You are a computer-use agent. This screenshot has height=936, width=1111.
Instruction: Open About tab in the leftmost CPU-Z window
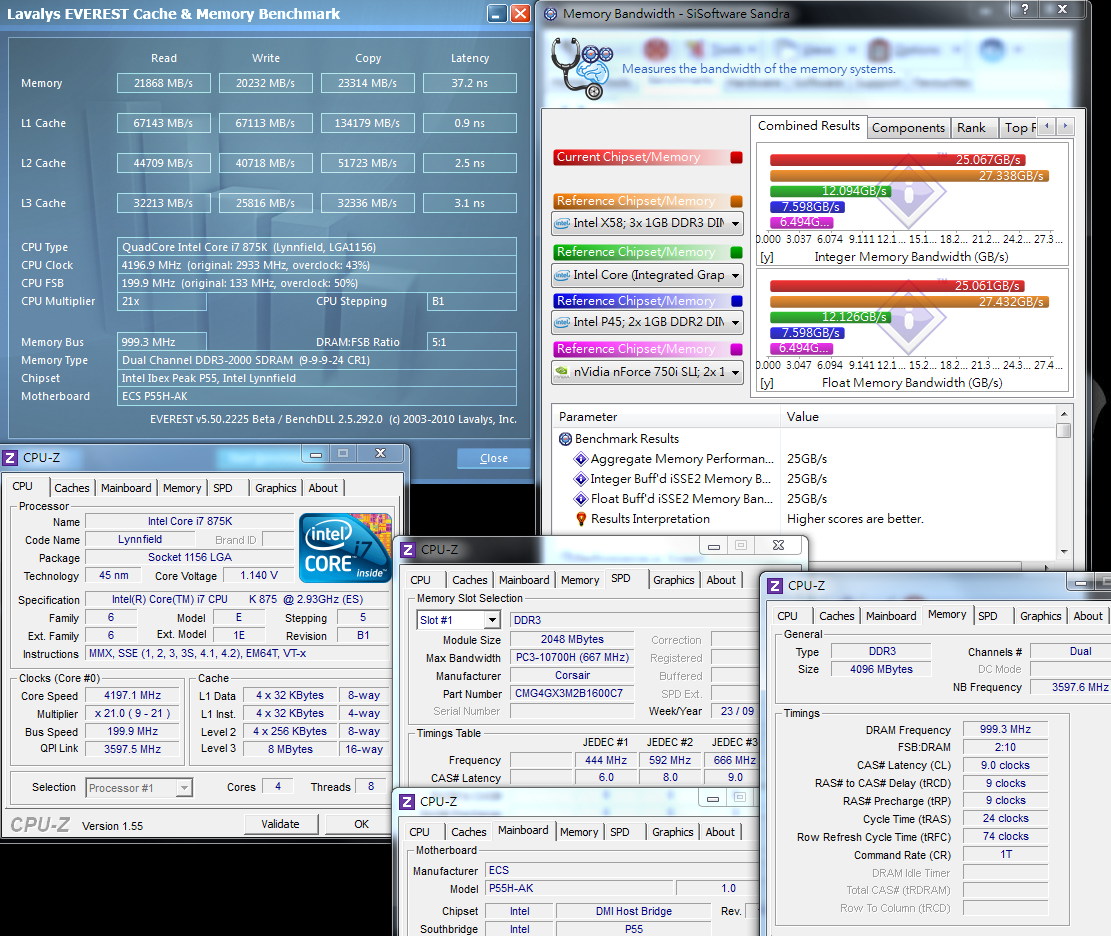point(323,488)
